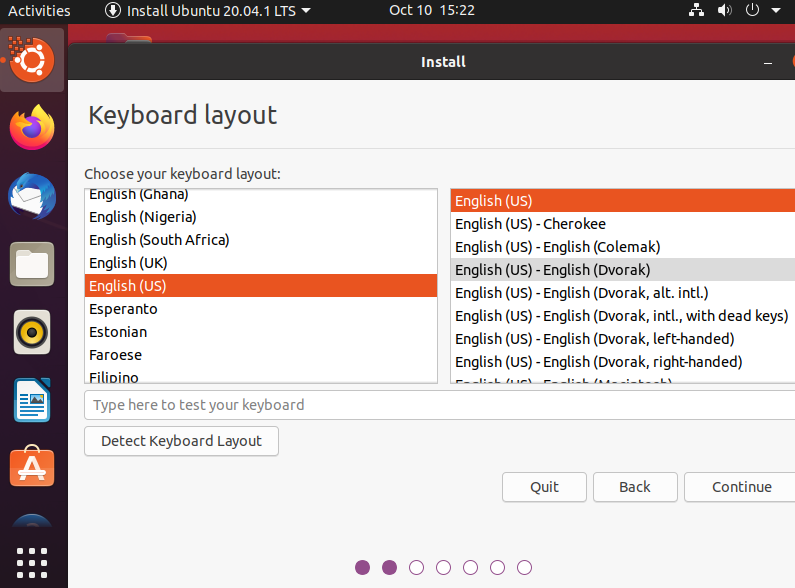The width and height of the screenshot is (795, 588).
Task: Open LibreOffice Writer from dock
Action: 32,401
